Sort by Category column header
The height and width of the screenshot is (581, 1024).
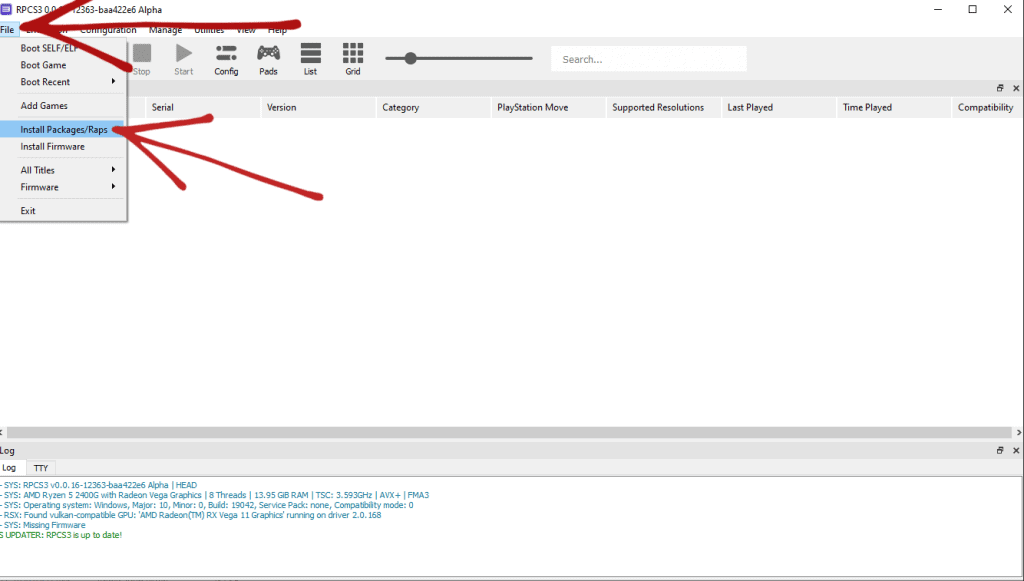400,107
